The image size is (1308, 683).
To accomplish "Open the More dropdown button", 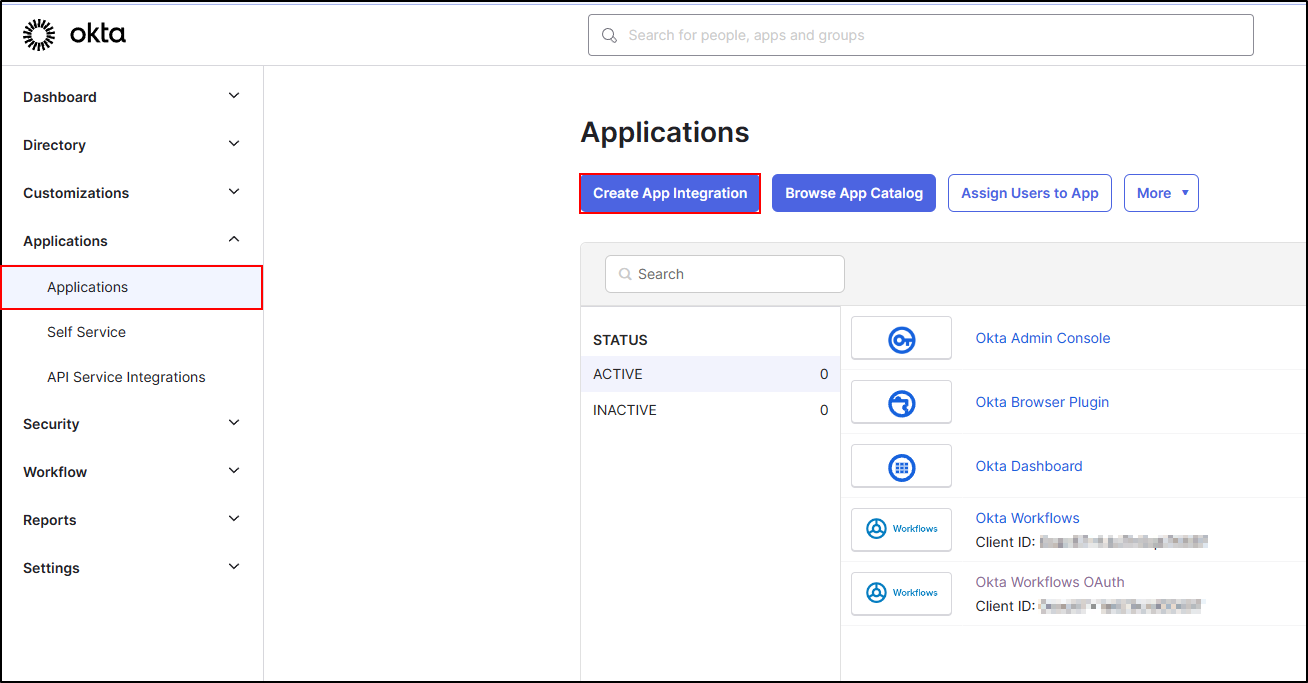I will (x=1160, y=193).
